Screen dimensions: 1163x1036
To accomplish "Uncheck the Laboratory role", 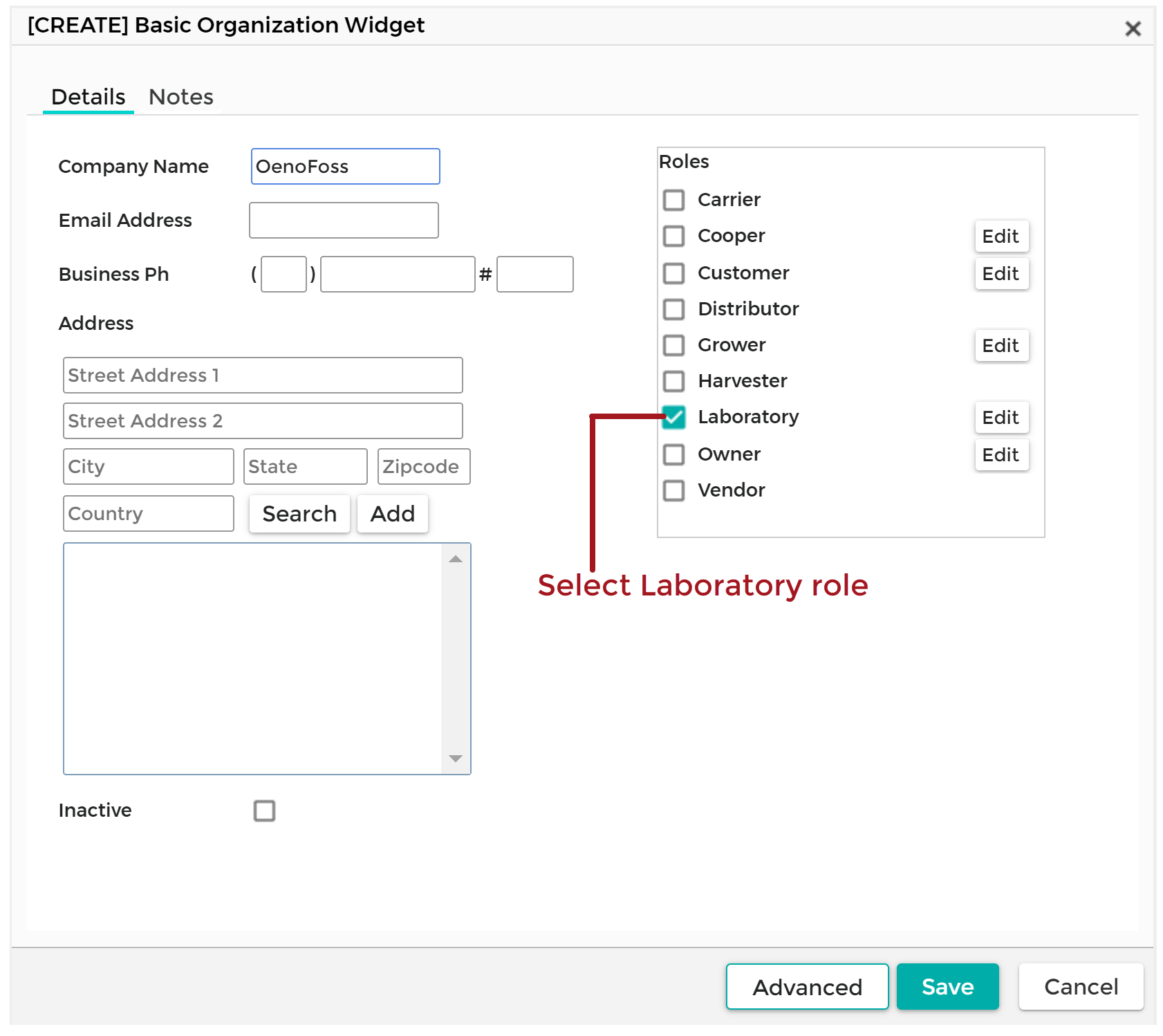I will point(673,417).
